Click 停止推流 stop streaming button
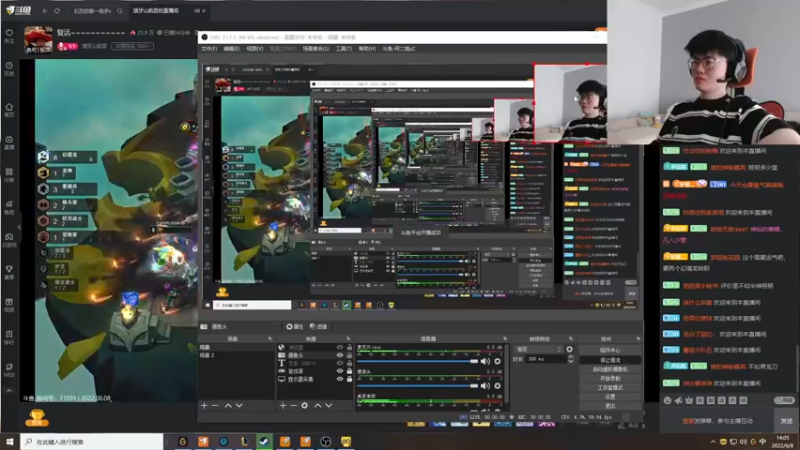800x450 pixels. [610, 360]
